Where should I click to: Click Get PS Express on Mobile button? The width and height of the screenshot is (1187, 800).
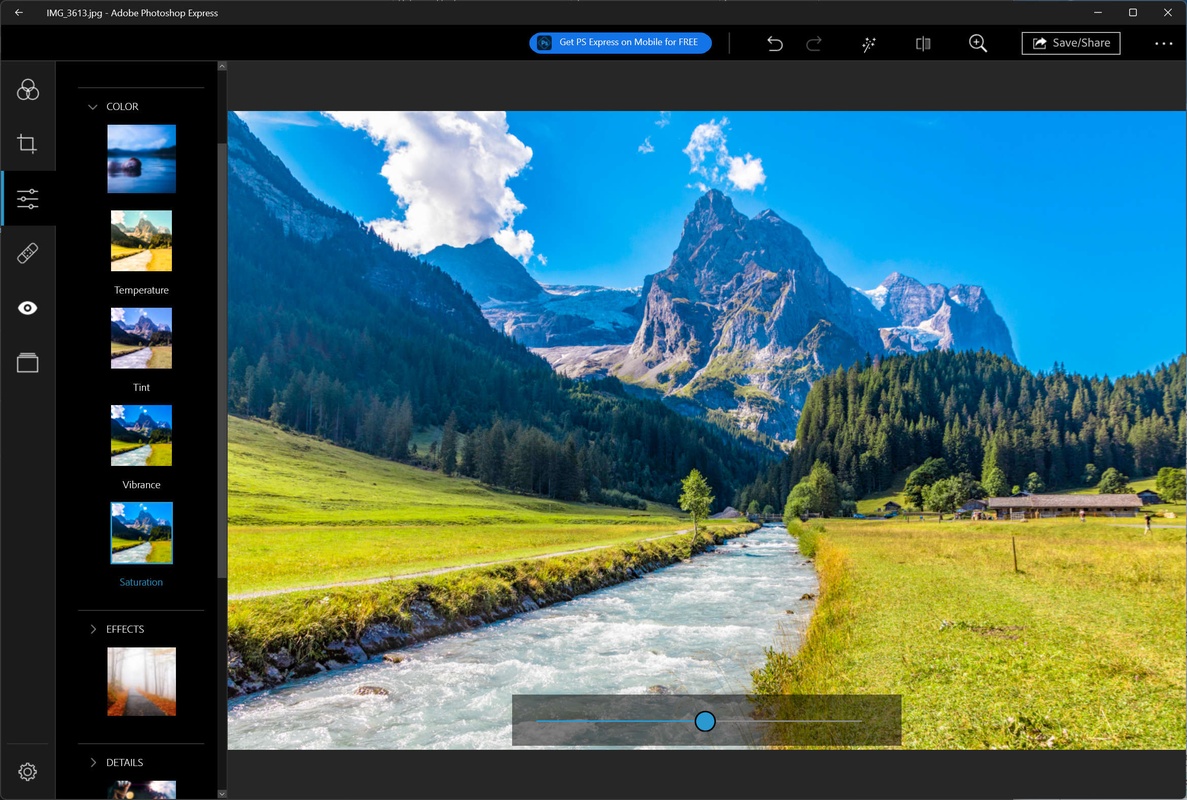620,43
